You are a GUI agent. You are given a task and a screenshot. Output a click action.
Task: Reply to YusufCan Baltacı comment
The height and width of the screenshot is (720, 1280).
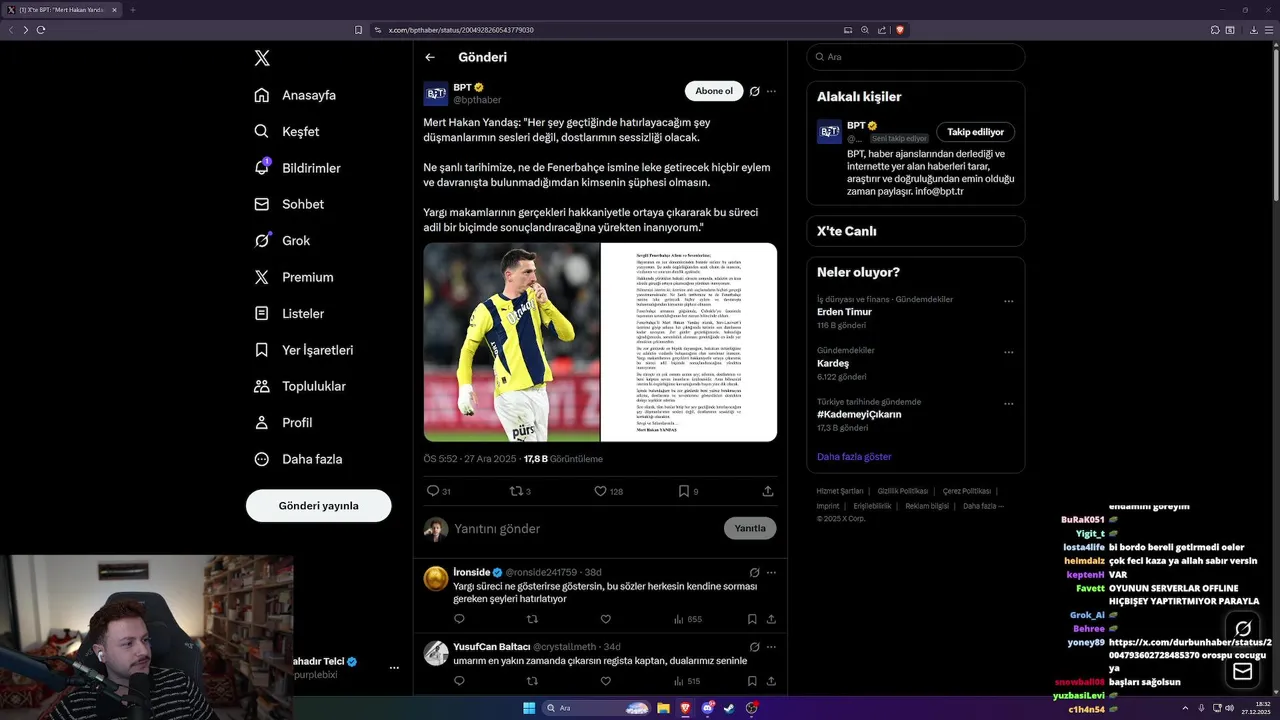[x=459, y=681]
